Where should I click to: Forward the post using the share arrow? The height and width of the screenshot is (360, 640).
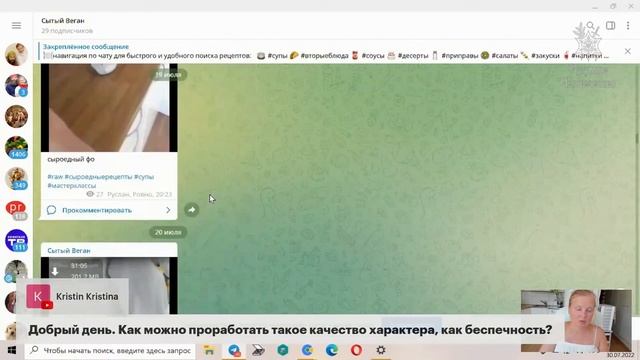tap(191, 210)
